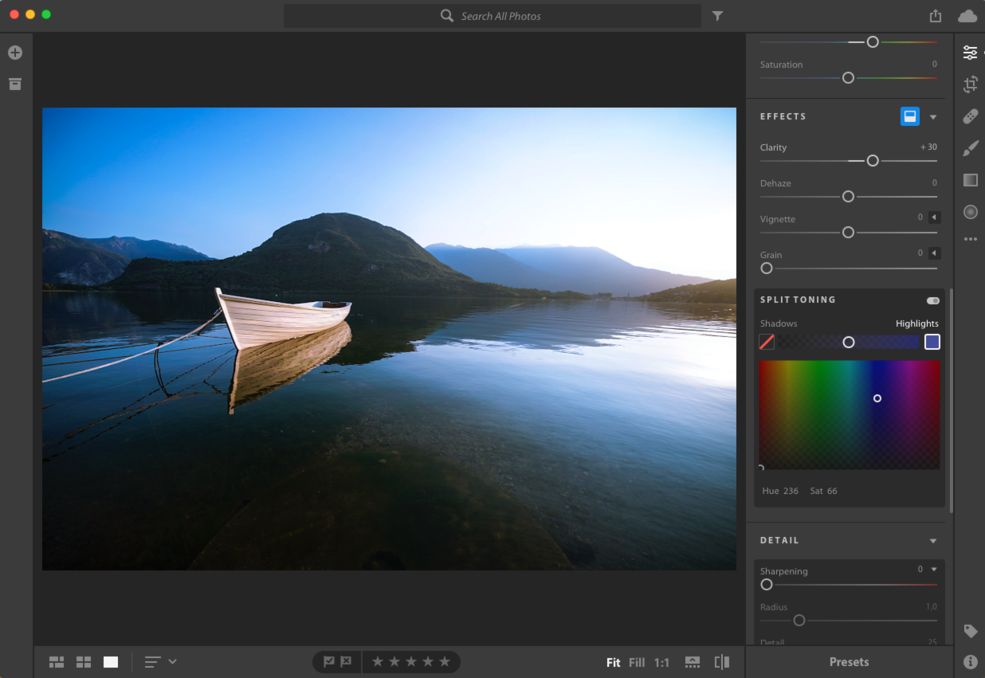Screen dimensions: 985x678
Task: Select the Highlights blue color swatch
Action: tap(932, 342)
